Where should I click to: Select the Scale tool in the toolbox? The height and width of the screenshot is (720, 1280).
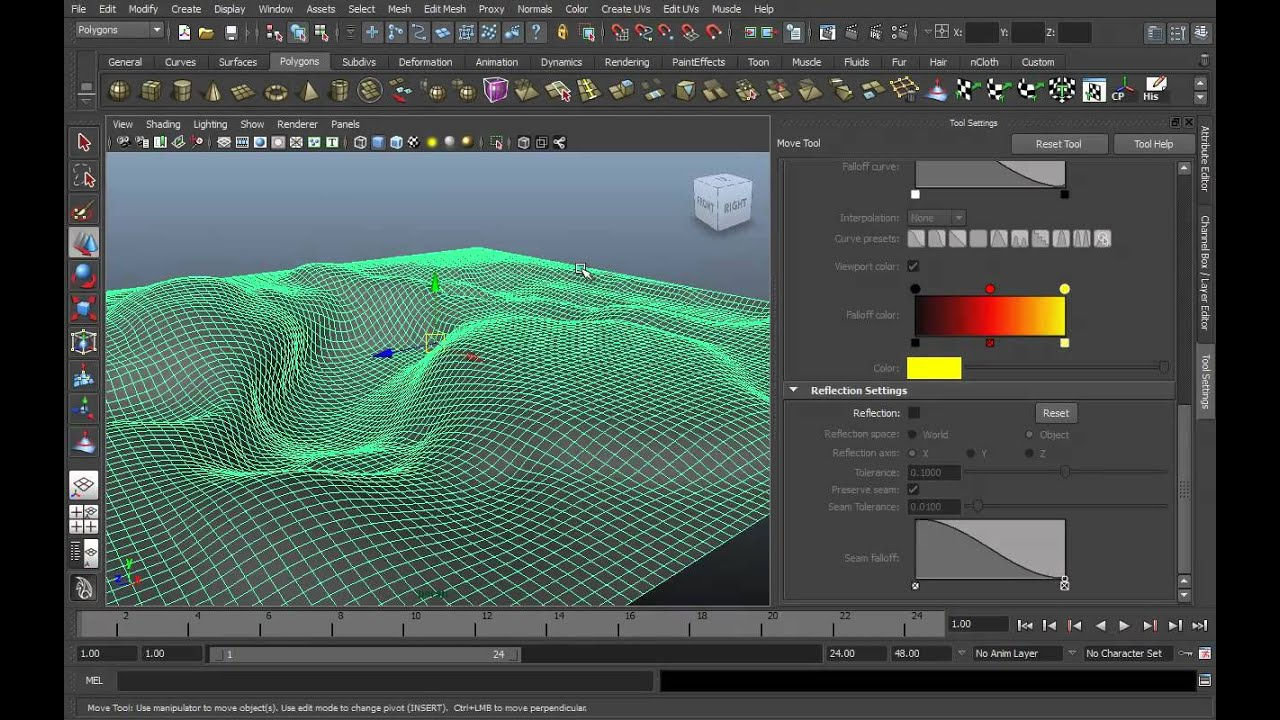pyautogui.click(x=83, y=309)
